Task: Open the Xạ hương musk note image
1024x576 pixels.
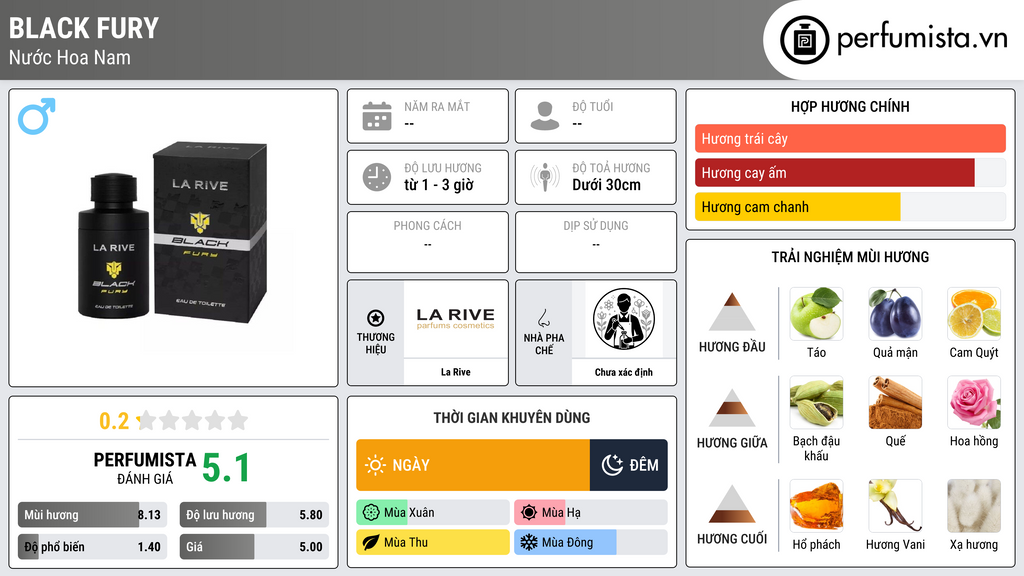Action: click(974, 506)
